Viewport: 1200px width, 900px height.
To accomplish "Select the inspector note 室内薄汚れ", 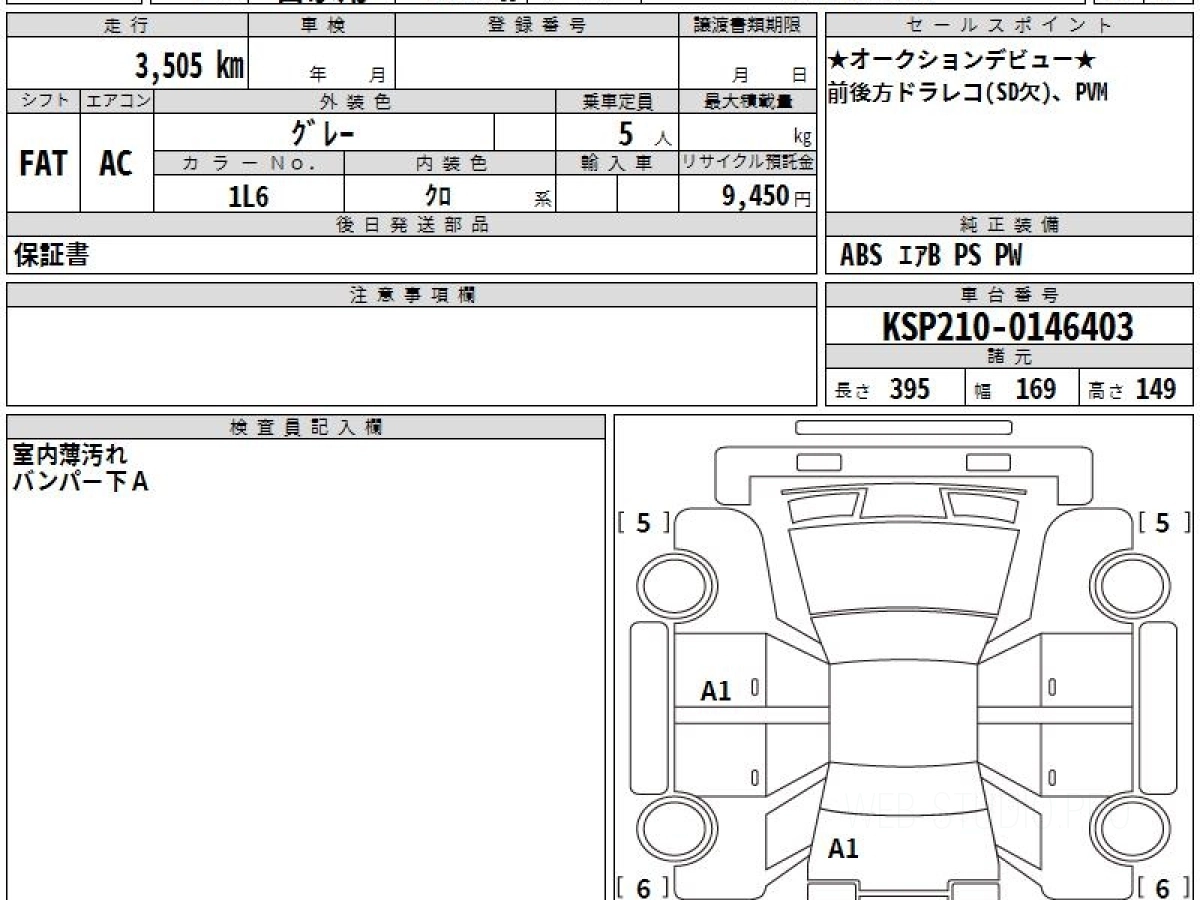I will (x=70, y=455).
